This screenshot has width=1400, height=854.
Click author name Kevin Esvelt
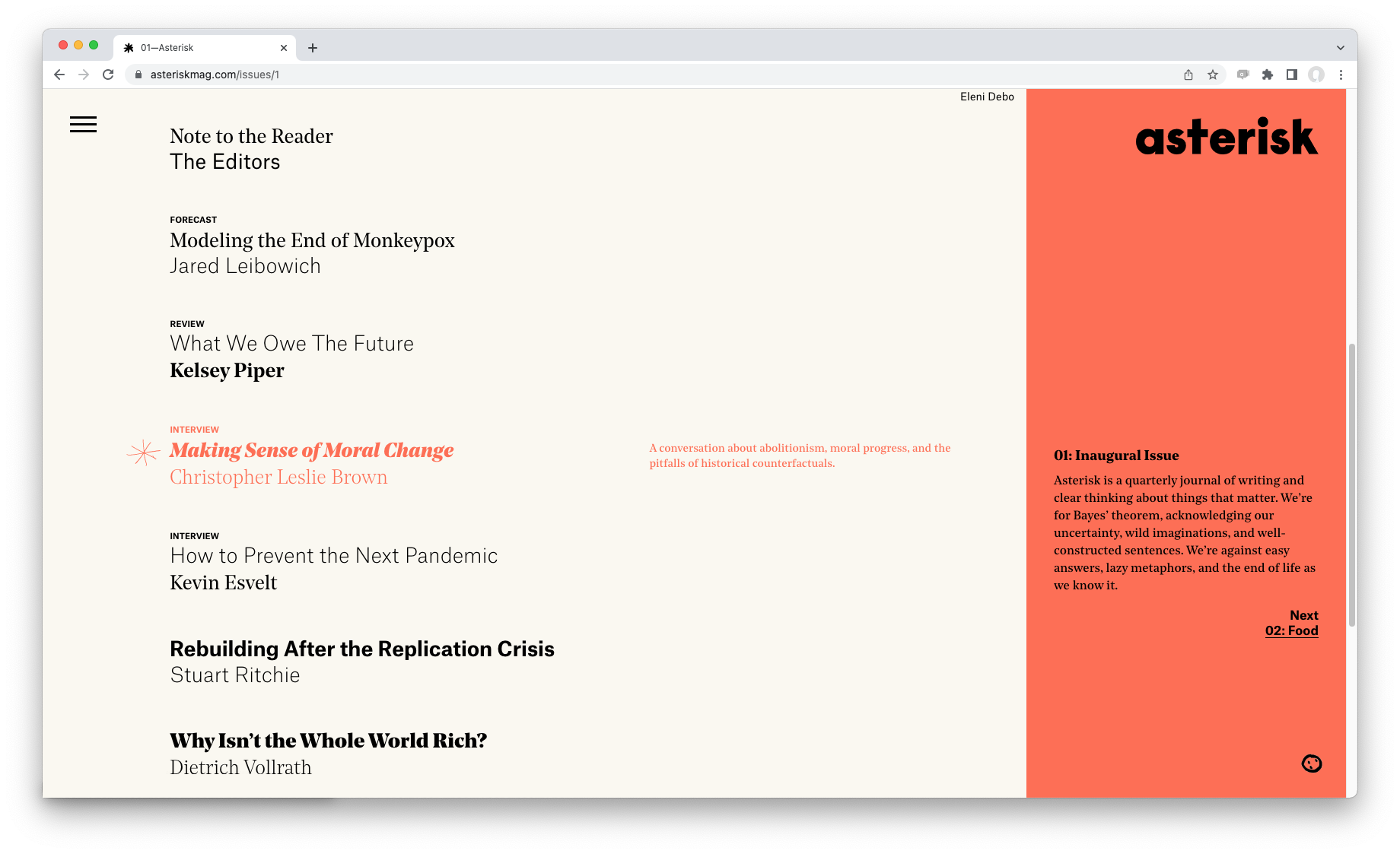point(223,583)
